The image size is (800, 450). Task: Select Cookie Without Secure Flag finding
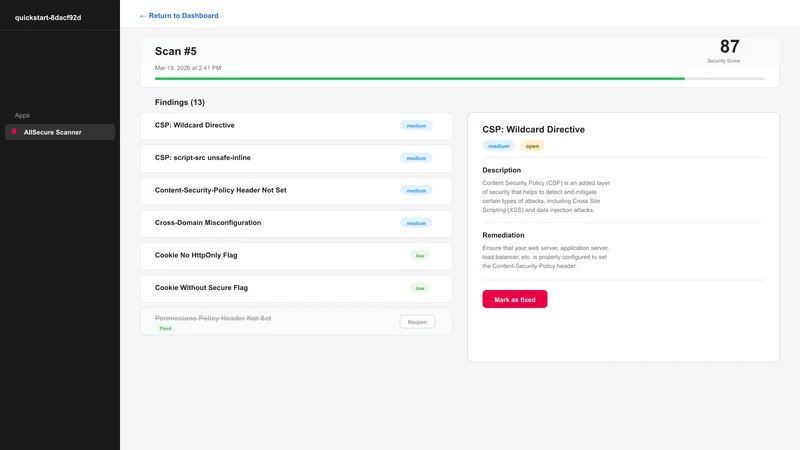296,288
